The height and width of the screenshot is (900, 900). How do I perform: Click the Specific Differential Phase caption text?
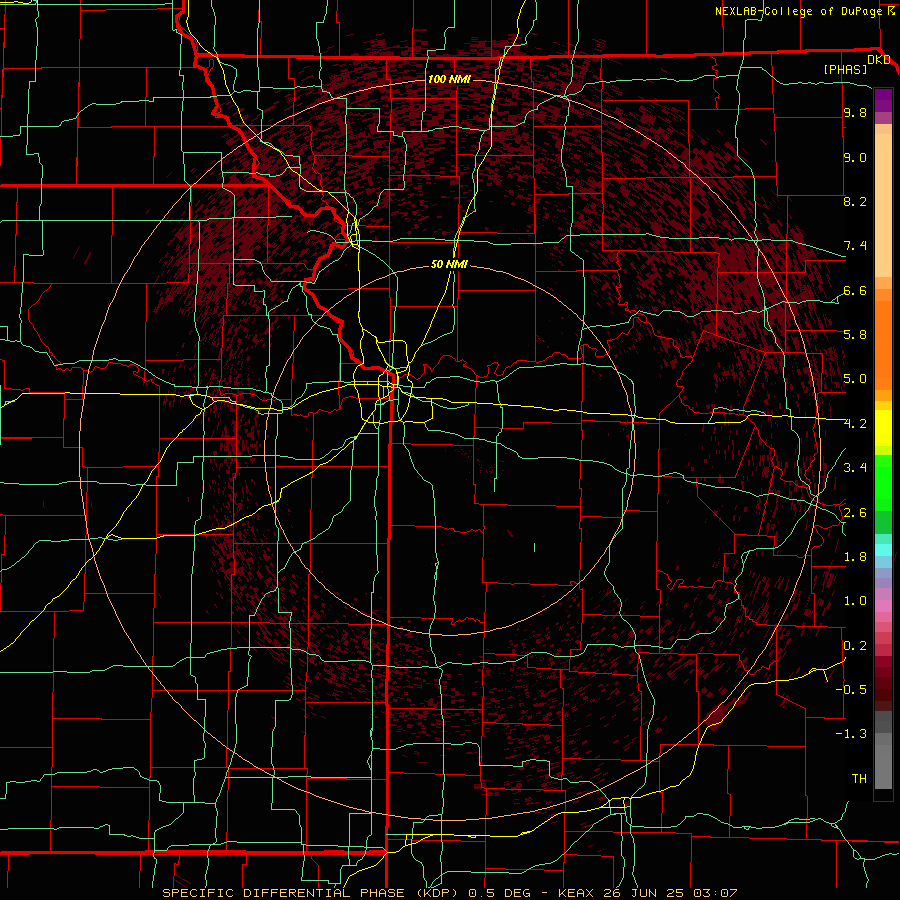pyautogui.click(x=450, y=893)
